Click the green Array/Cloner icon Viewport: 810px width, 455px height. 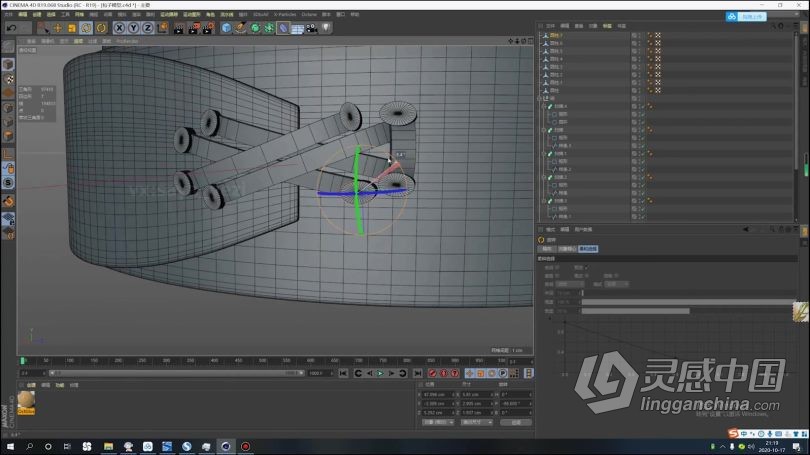pos(269,28)
